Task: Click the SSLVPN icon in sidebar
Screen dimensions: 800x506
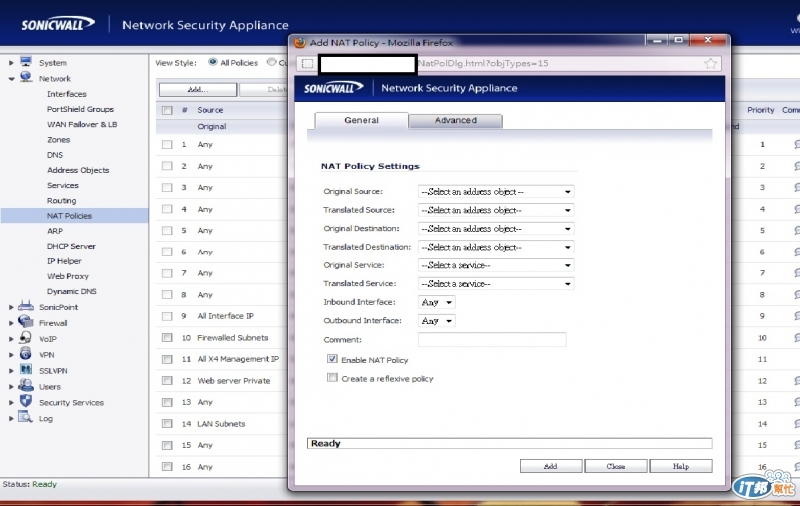Action: coord(26,369)
